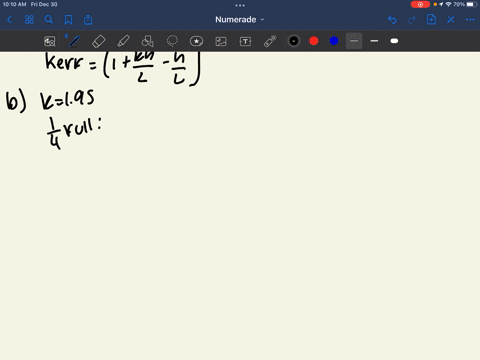The height and width of the screenshot is (360, 480).
Task: Redo the last action
Action: [412, 20]
